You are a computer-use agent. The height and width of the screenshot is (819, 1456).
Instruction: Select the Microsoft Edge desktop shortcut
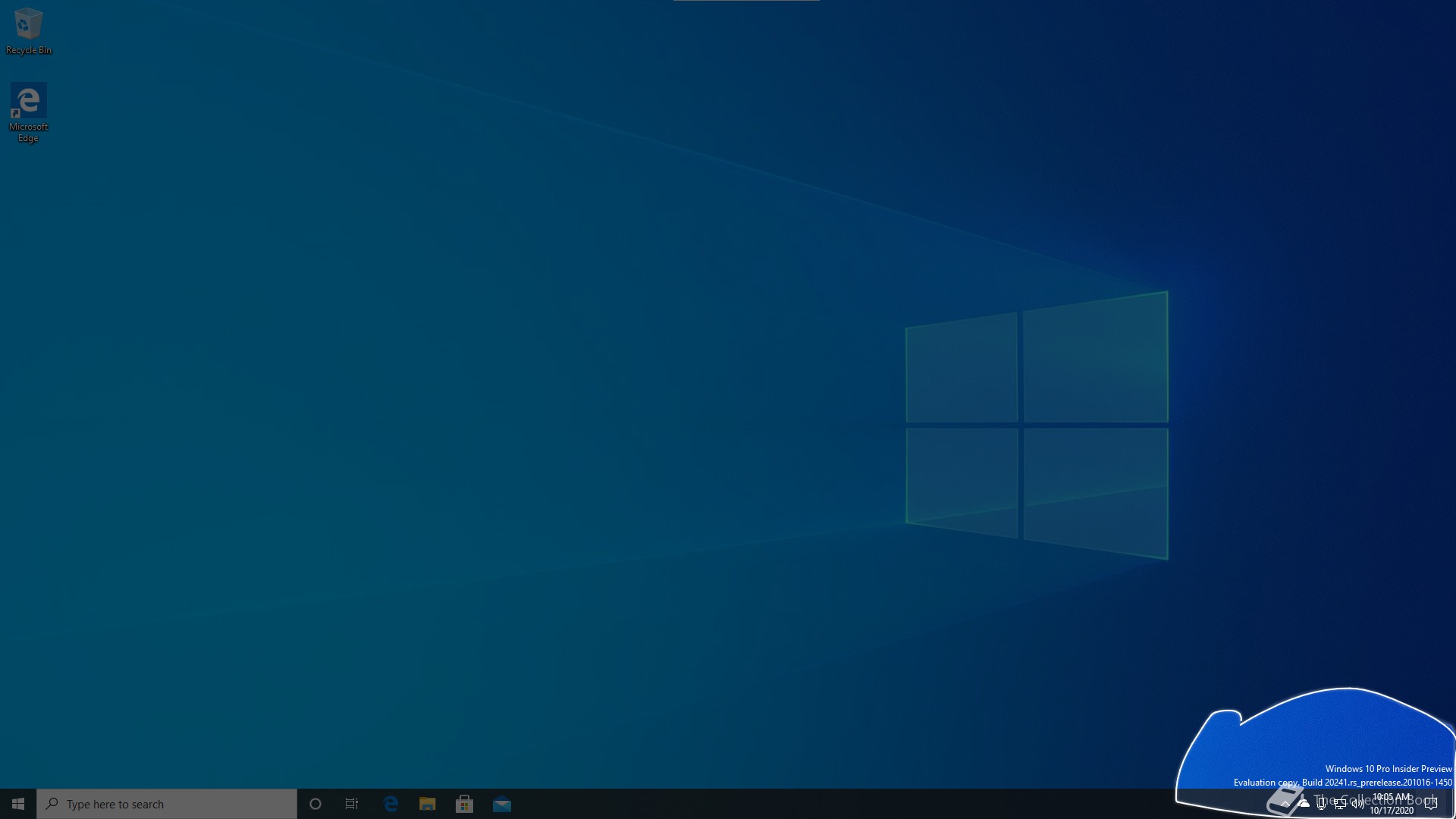click(x=28, y=113)
